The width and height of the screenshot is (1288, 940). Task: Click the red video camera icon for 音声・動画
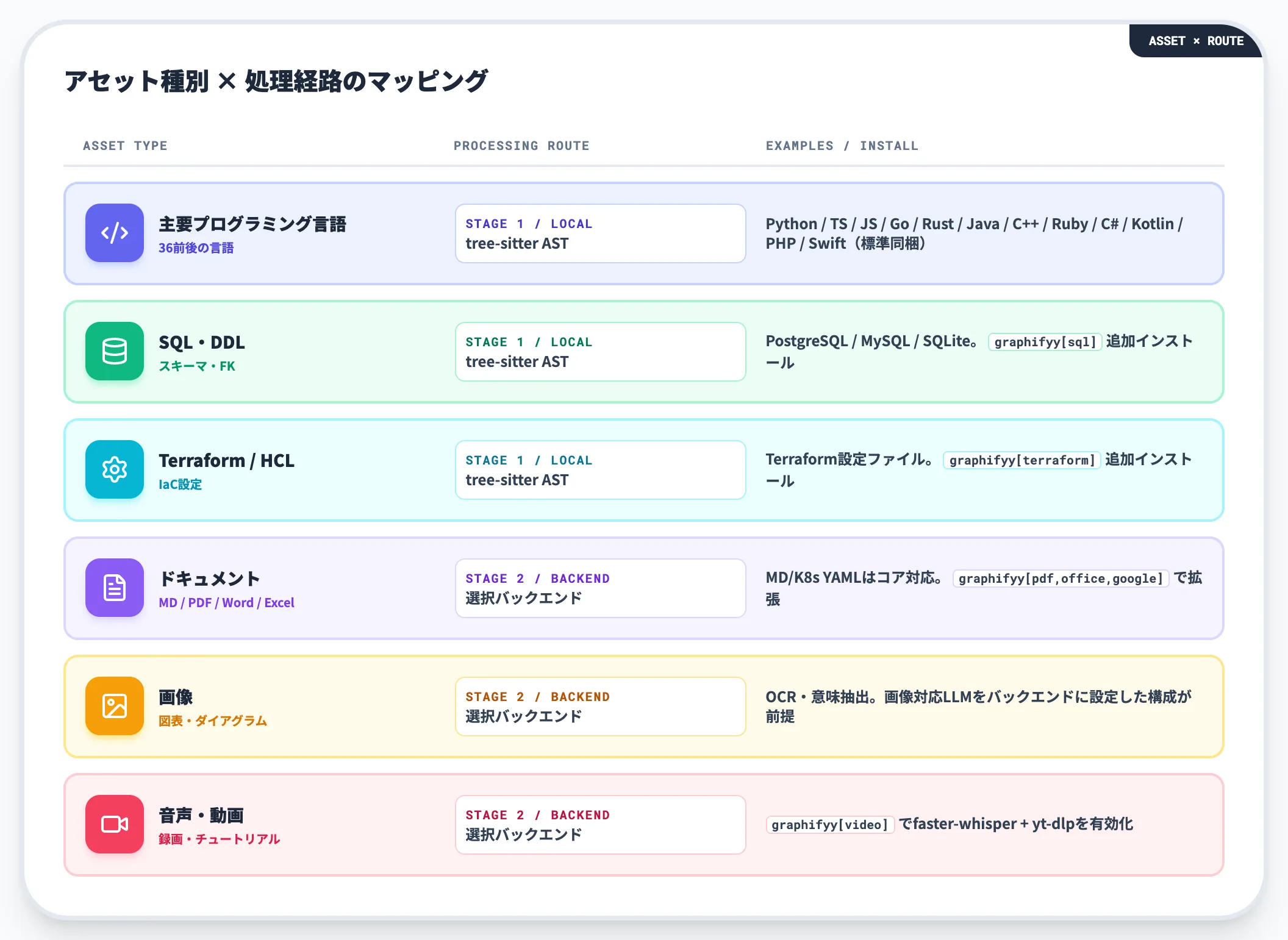pos(115,824)
